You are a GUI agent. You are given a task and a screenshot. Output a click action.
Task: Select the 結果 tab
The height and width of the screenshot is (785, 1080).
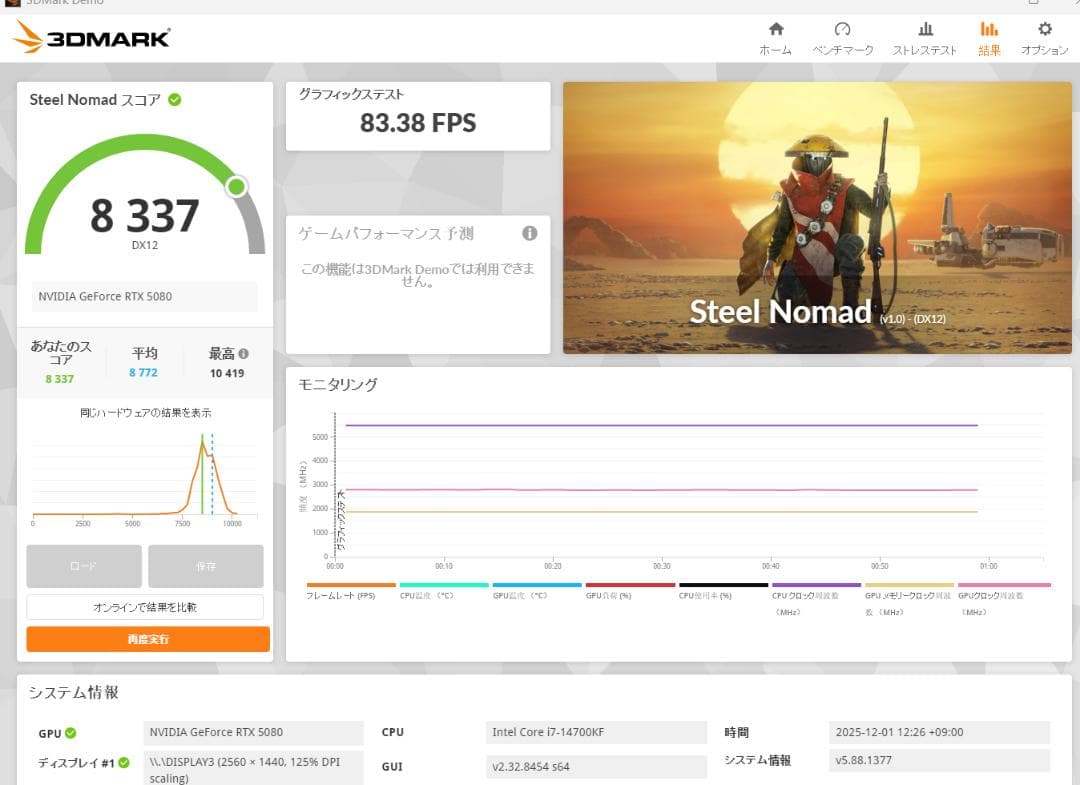click(988, 32)
